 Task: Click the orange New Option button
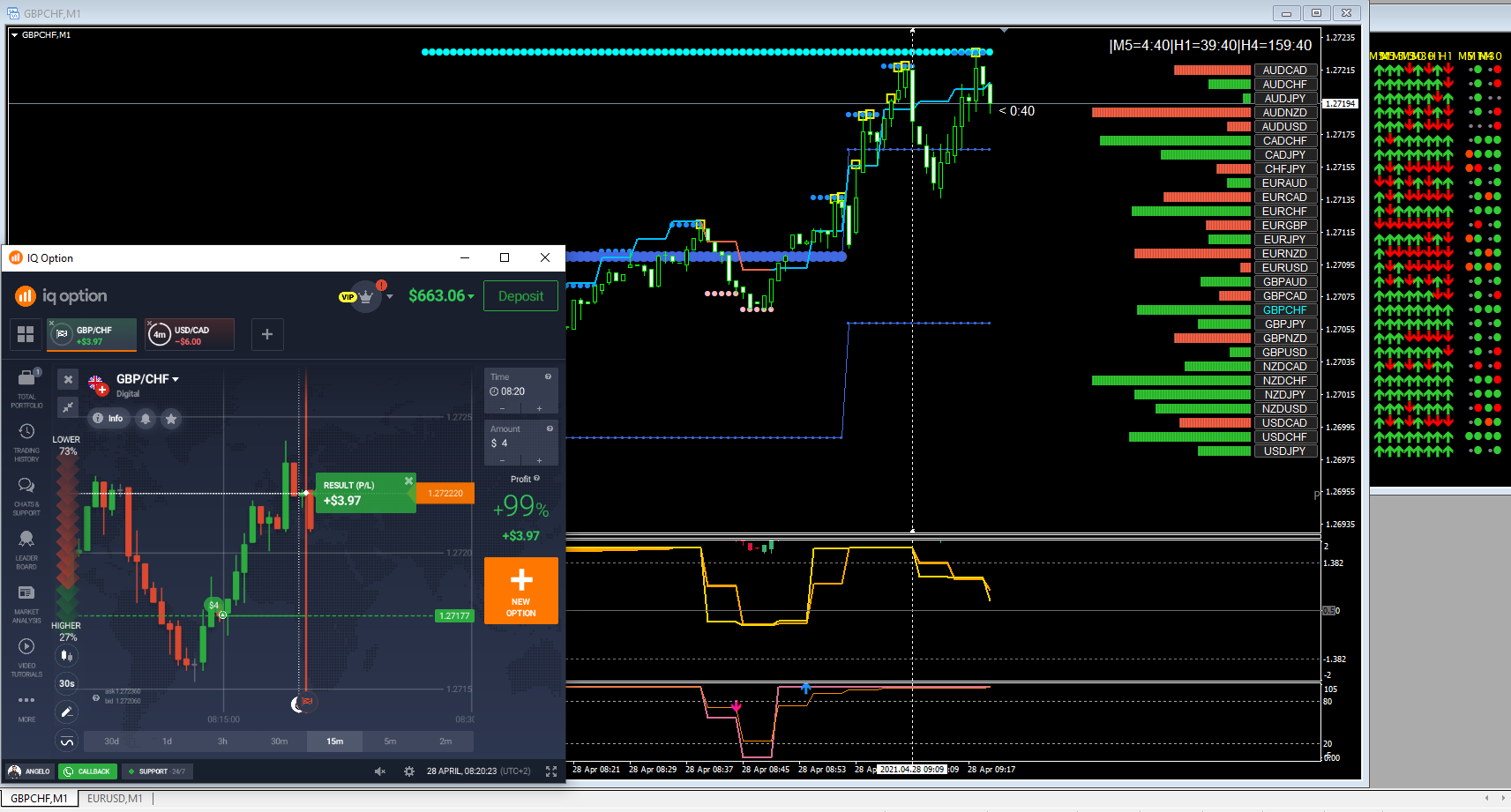521,591
